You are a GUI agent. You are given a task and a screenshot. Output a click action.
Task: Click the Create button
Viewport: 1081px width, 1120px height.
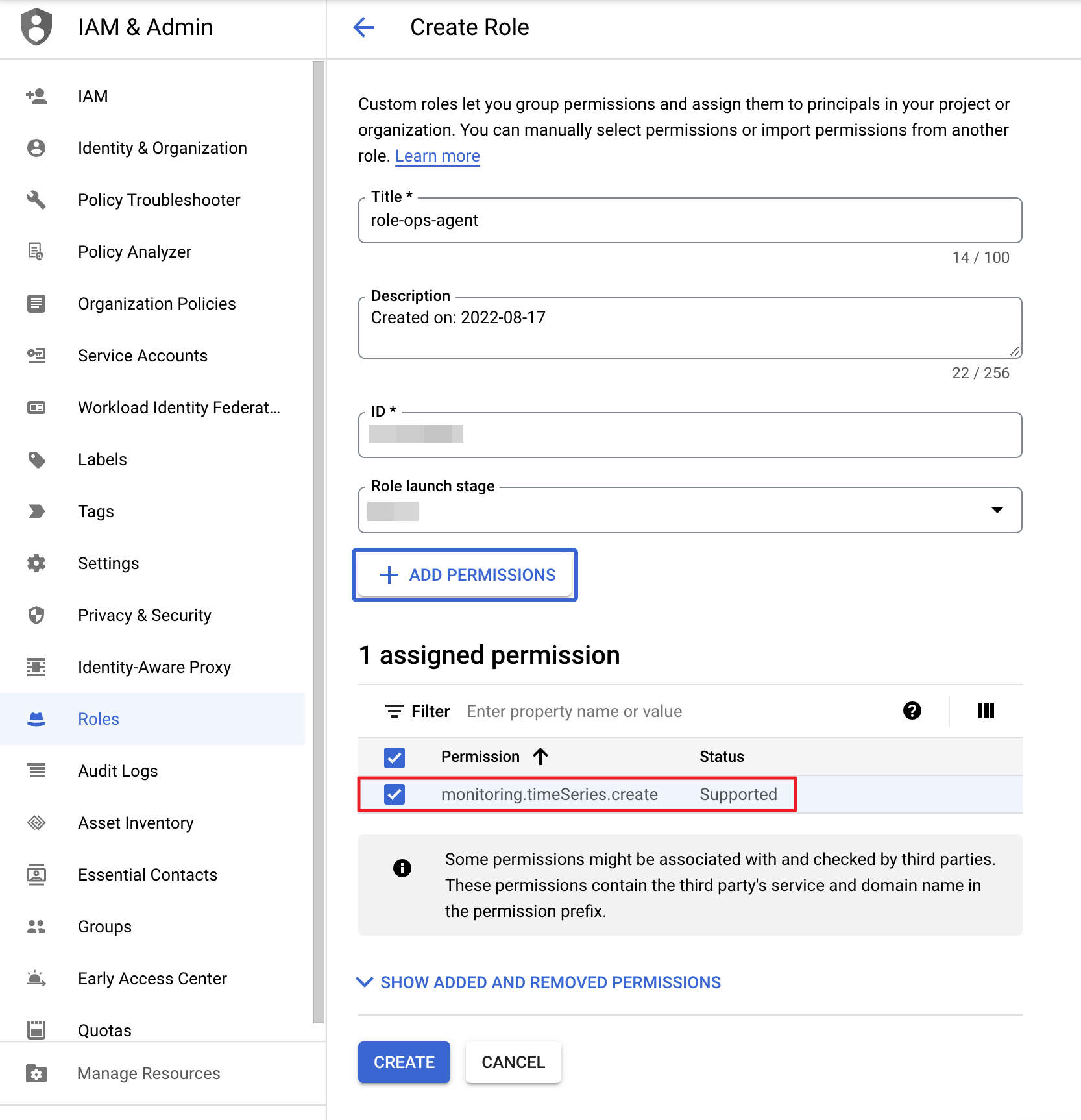tap(404, 1062)
